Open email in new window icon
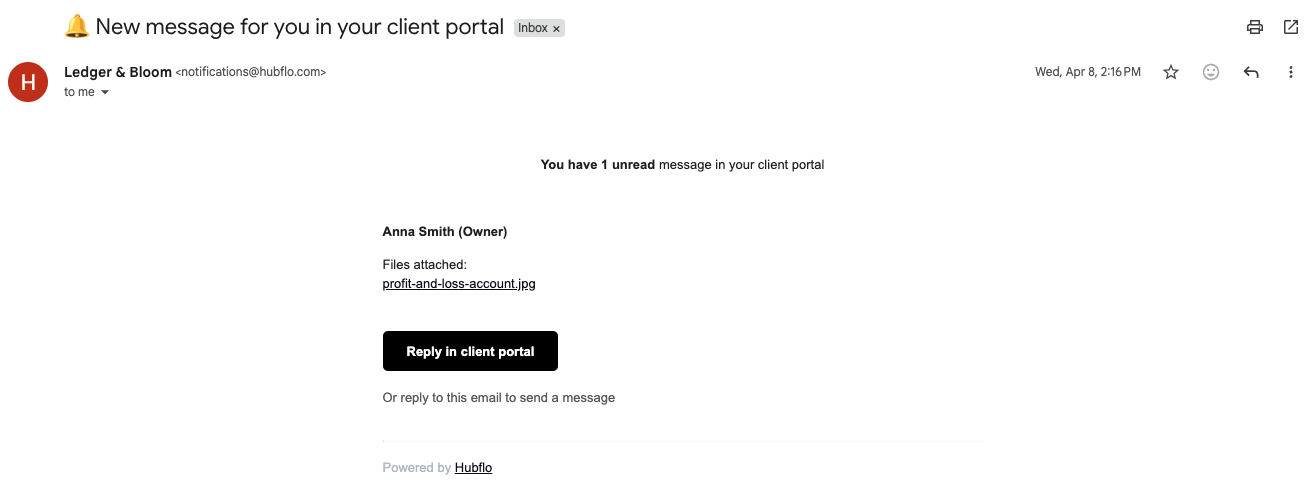The width and height of the screenshot is (1316, 491). coord(1290,28)
